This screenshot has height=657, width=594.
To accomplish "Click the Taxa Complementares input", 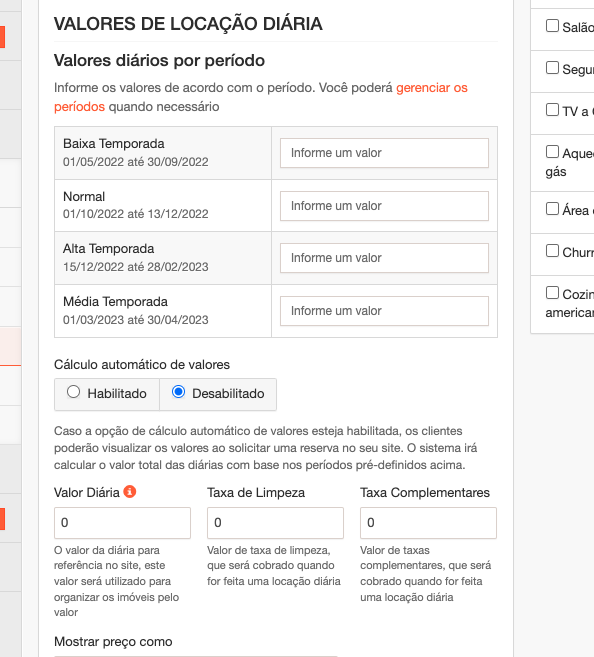I will point(428,523).
